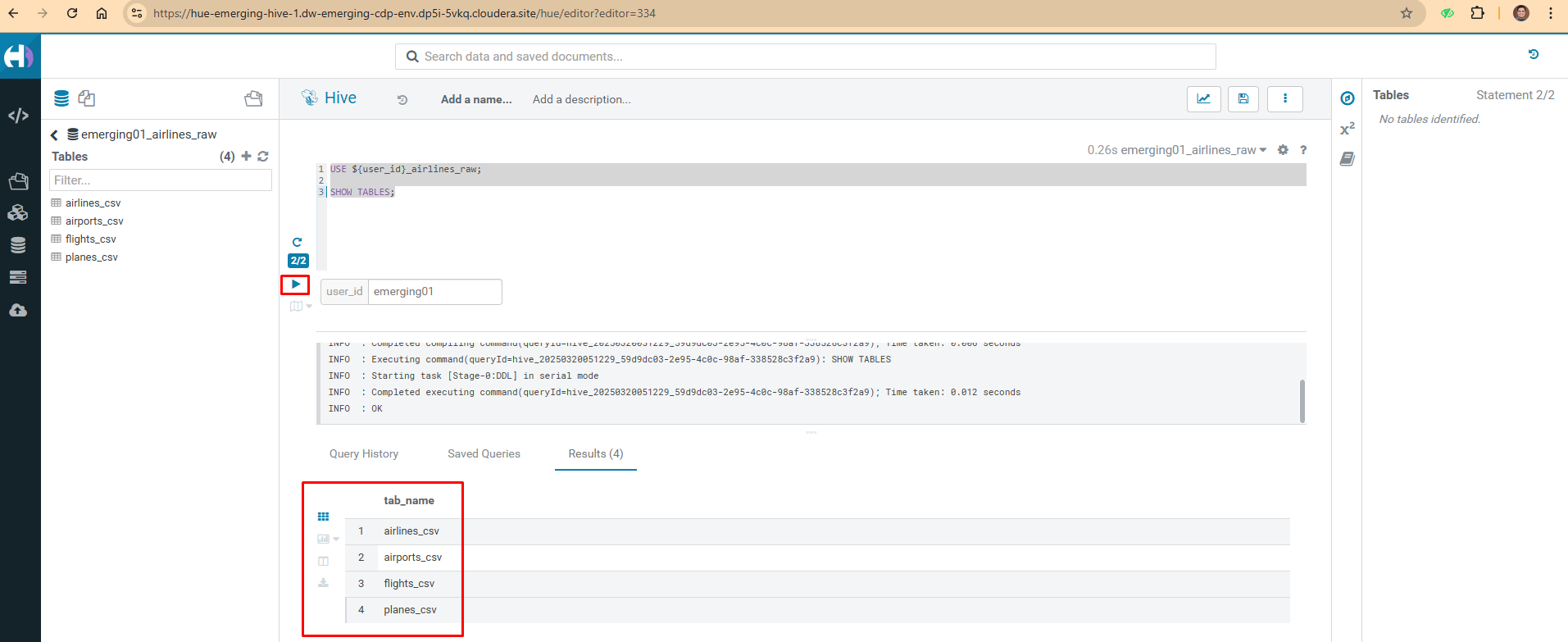
Task: Click the table Filter input field
Action: (161, 180)
